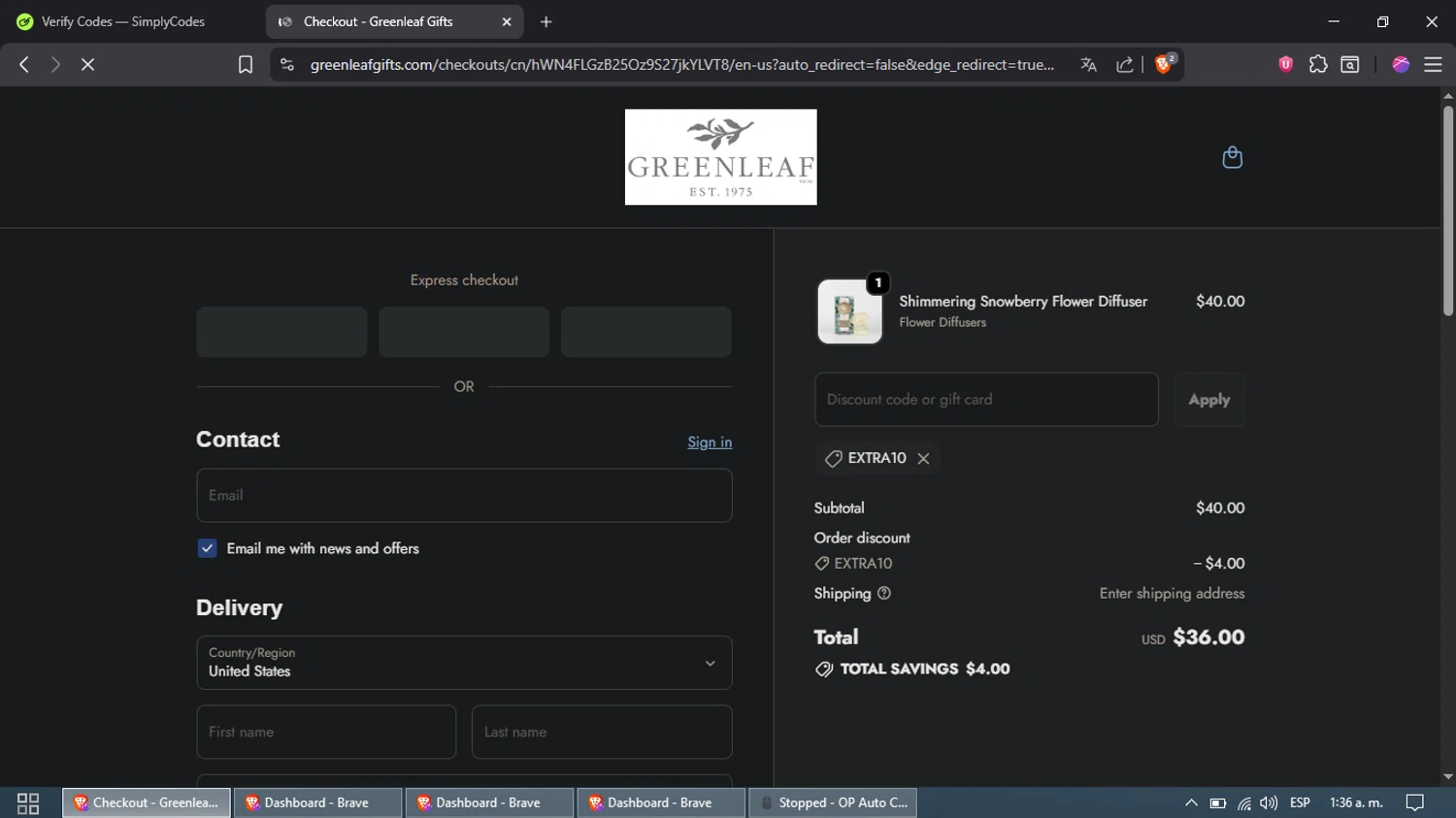Click the Enter shipping address text
This screenshot has height=818, width=1456.
coord(1172,594)
